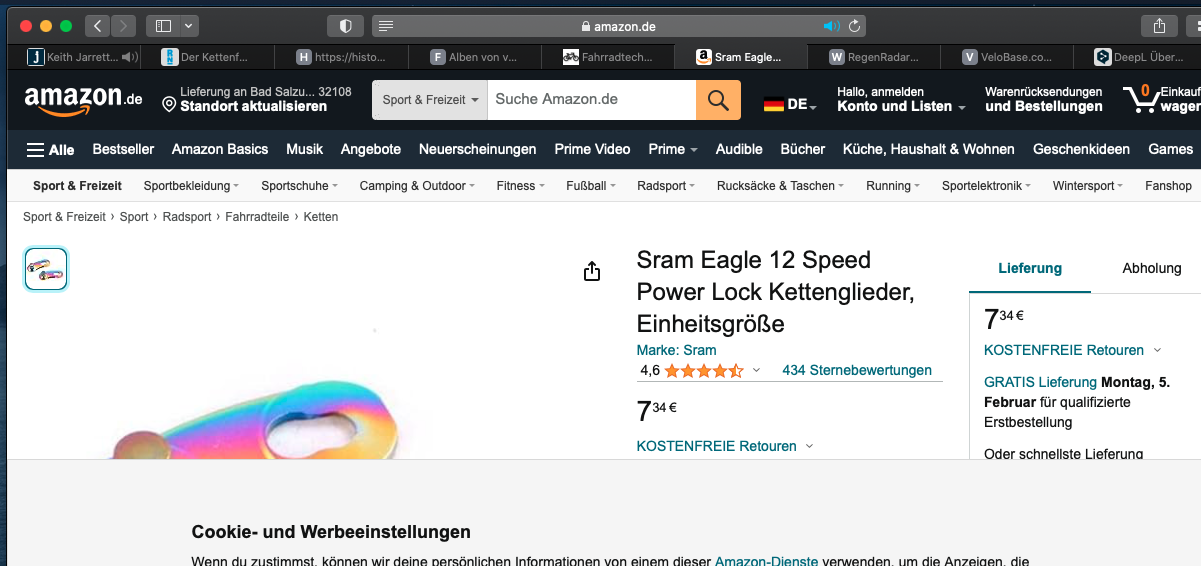The height and width of the screenshot is (566, 1201).
Task: Click the Marke: Sram brand link
Action: 676,350
